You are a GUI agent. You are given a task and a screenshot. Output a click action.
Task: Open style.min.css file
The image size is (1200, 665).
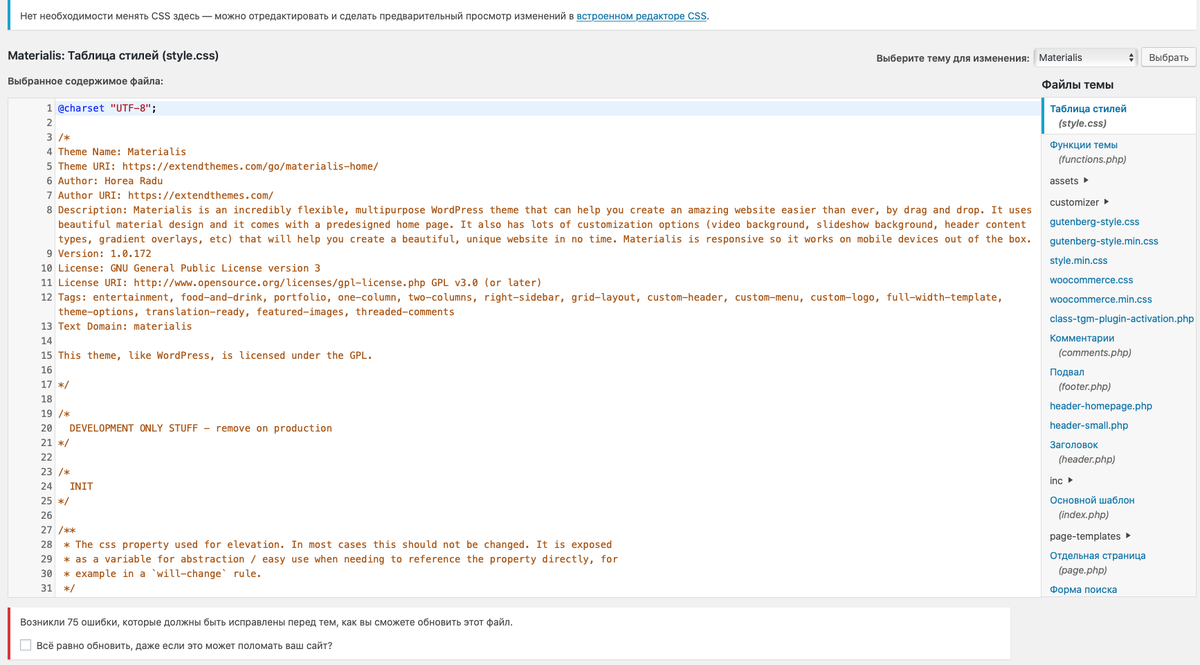click(1078, 261)
